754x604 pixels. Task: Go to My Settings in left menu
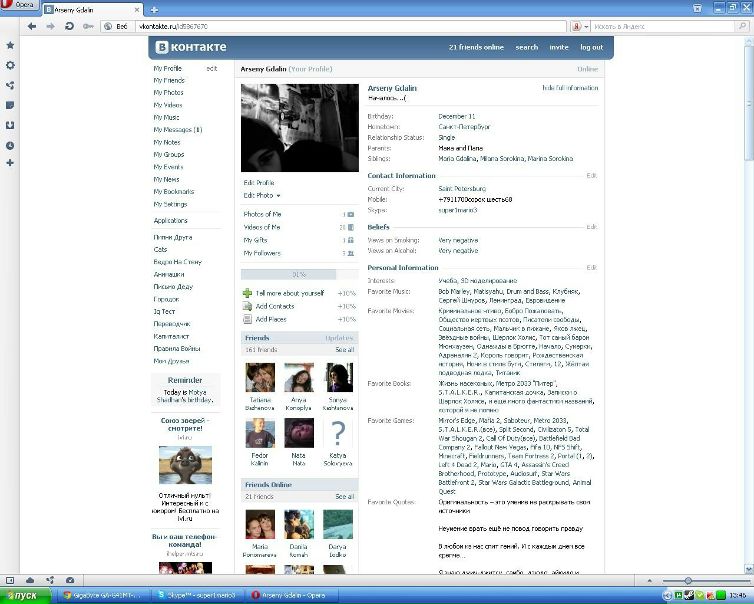pyautogui.click(x=170, y=204)
